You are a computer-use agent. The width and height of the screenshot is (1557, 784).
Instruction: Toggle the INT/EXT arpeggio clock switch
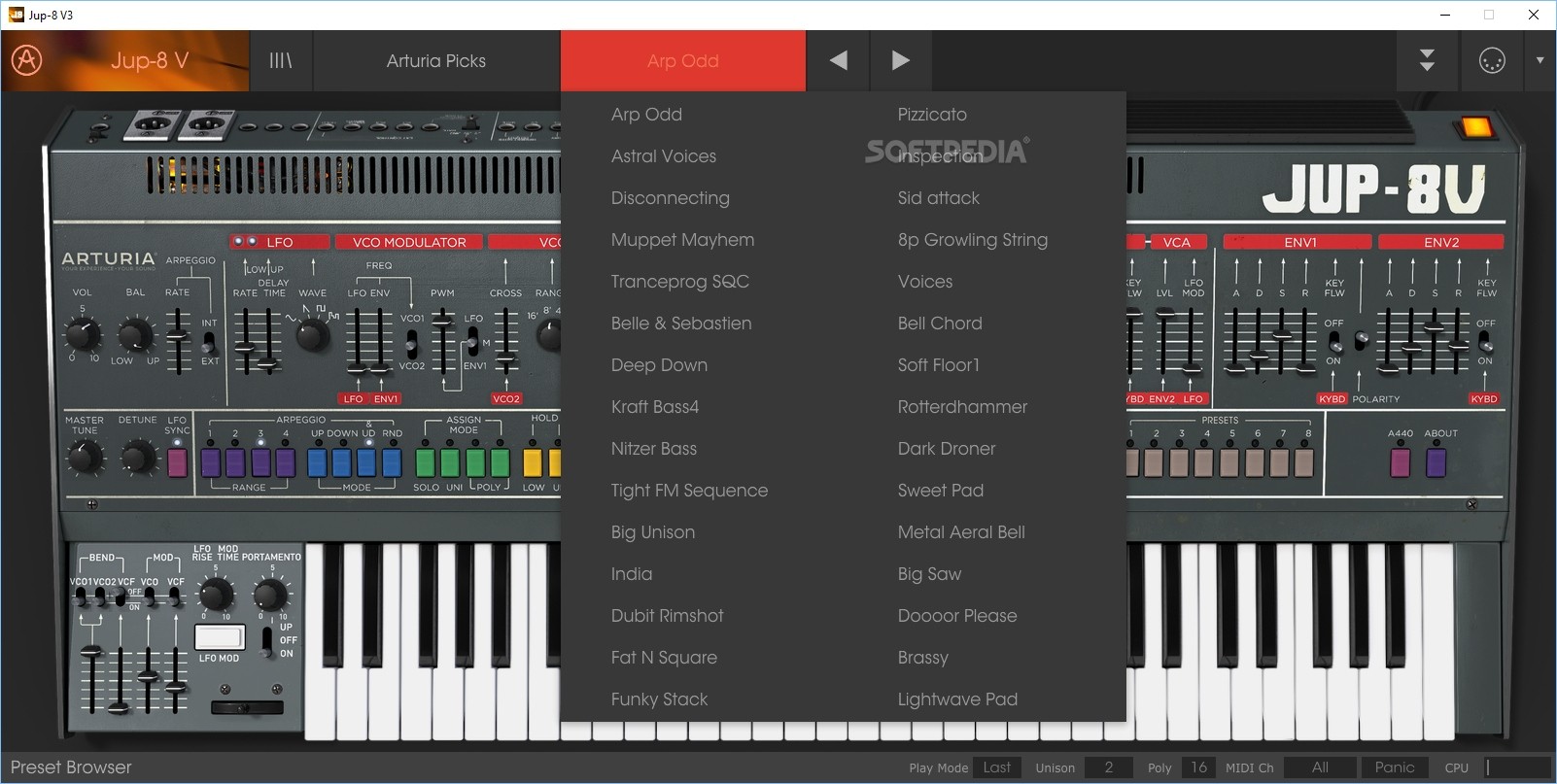208,343
